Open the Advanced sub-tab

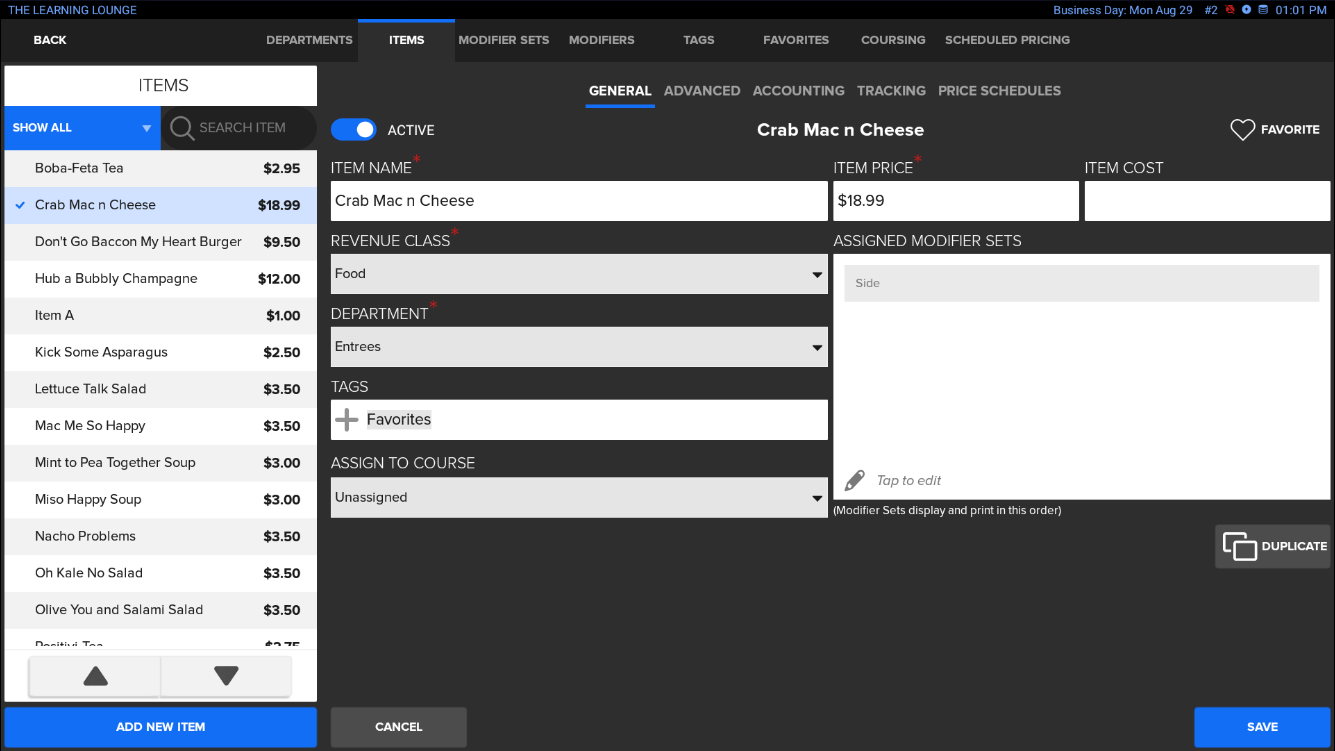(x=701, y=91)
